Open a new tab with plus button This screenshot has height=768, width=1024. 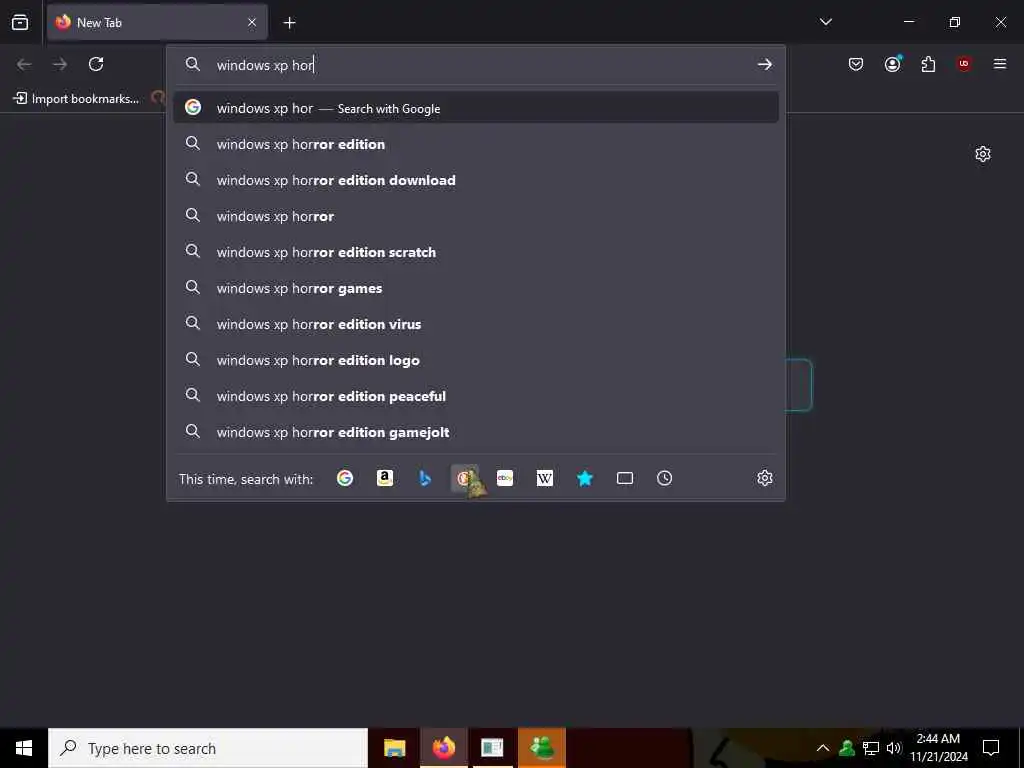[x=289, y=22]
